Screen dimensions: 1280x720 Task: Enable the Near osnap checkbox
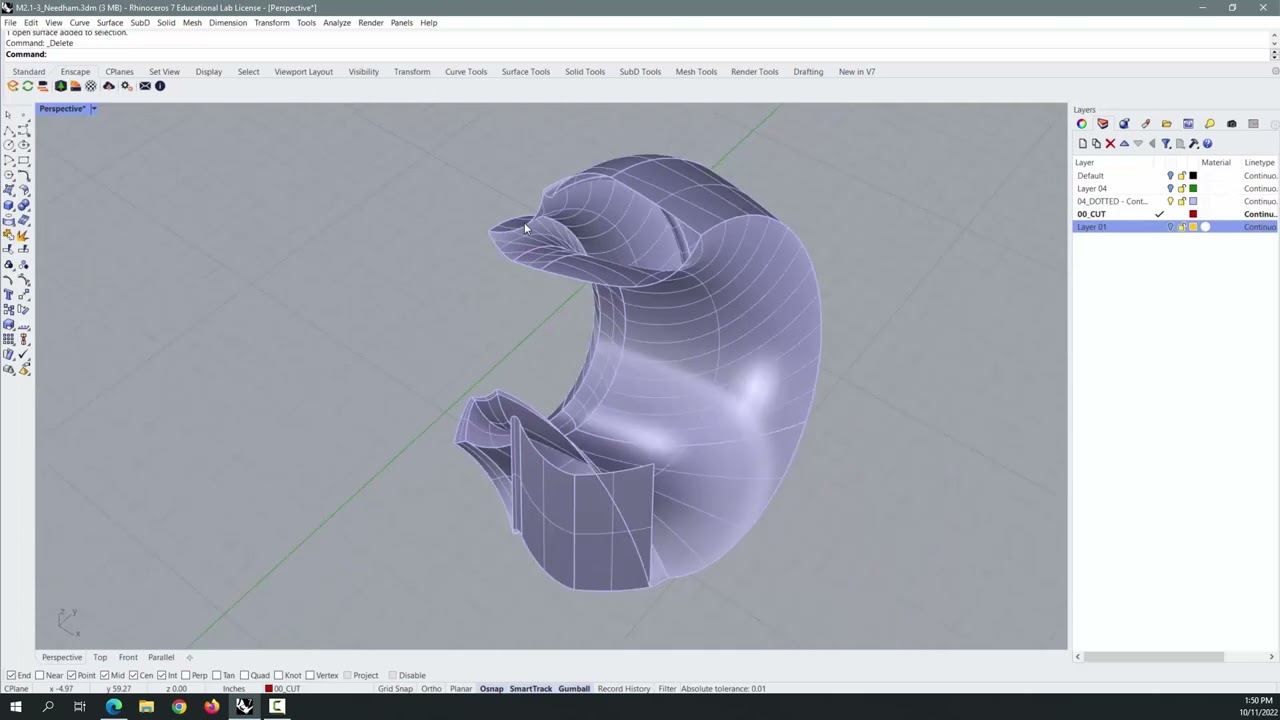click(x=40, y=675)
